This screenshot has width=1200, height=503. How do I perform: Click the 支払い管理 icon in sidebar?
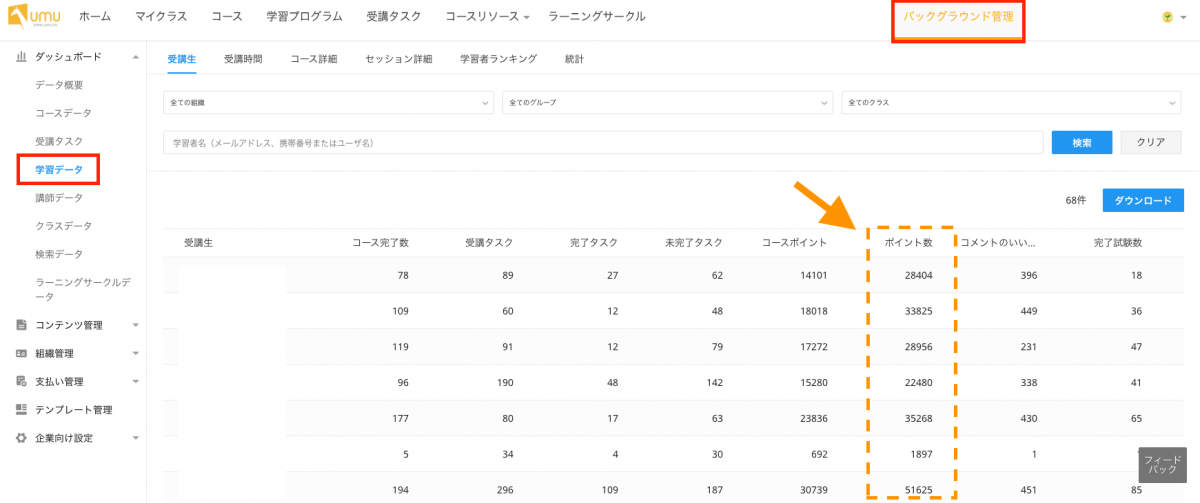21,381
